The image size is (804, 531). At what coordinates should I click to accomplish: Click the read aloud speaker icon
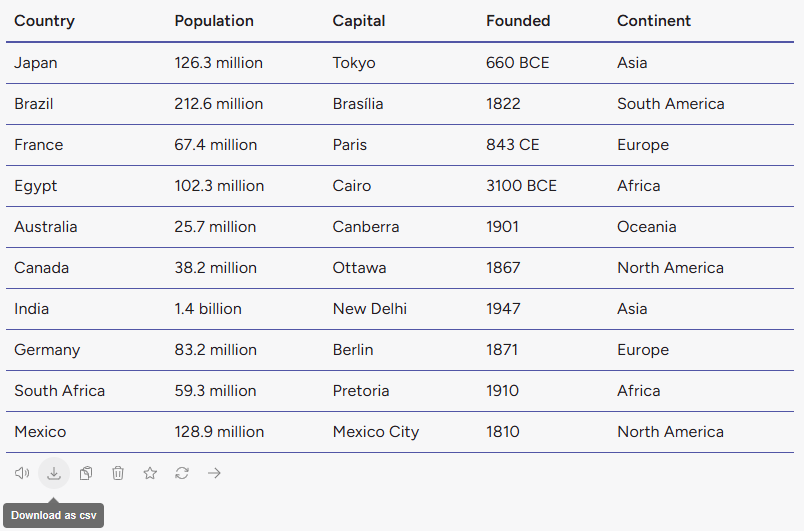[22, 473]
